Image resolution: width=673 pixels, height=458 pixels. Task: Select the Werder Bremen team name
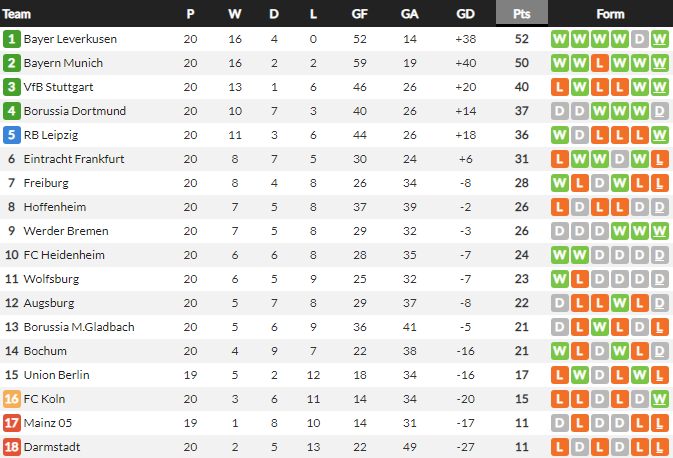click(65, 231)
